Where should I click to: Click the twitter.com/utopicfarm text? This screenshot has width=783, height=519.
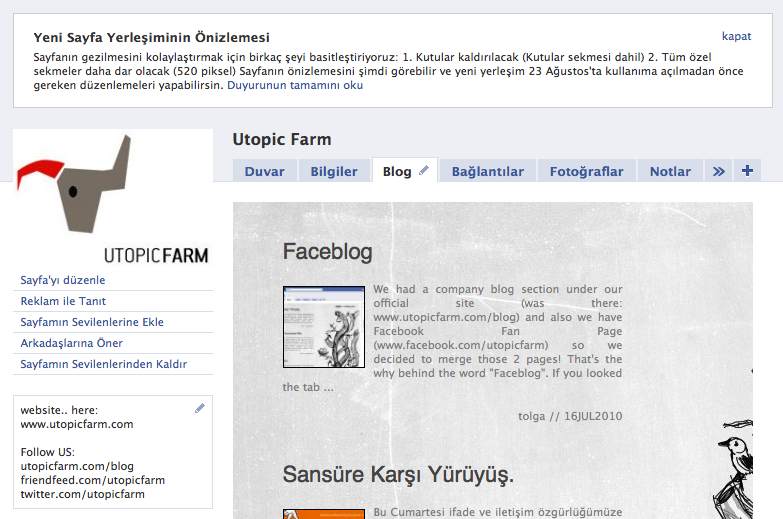point(82,494)
